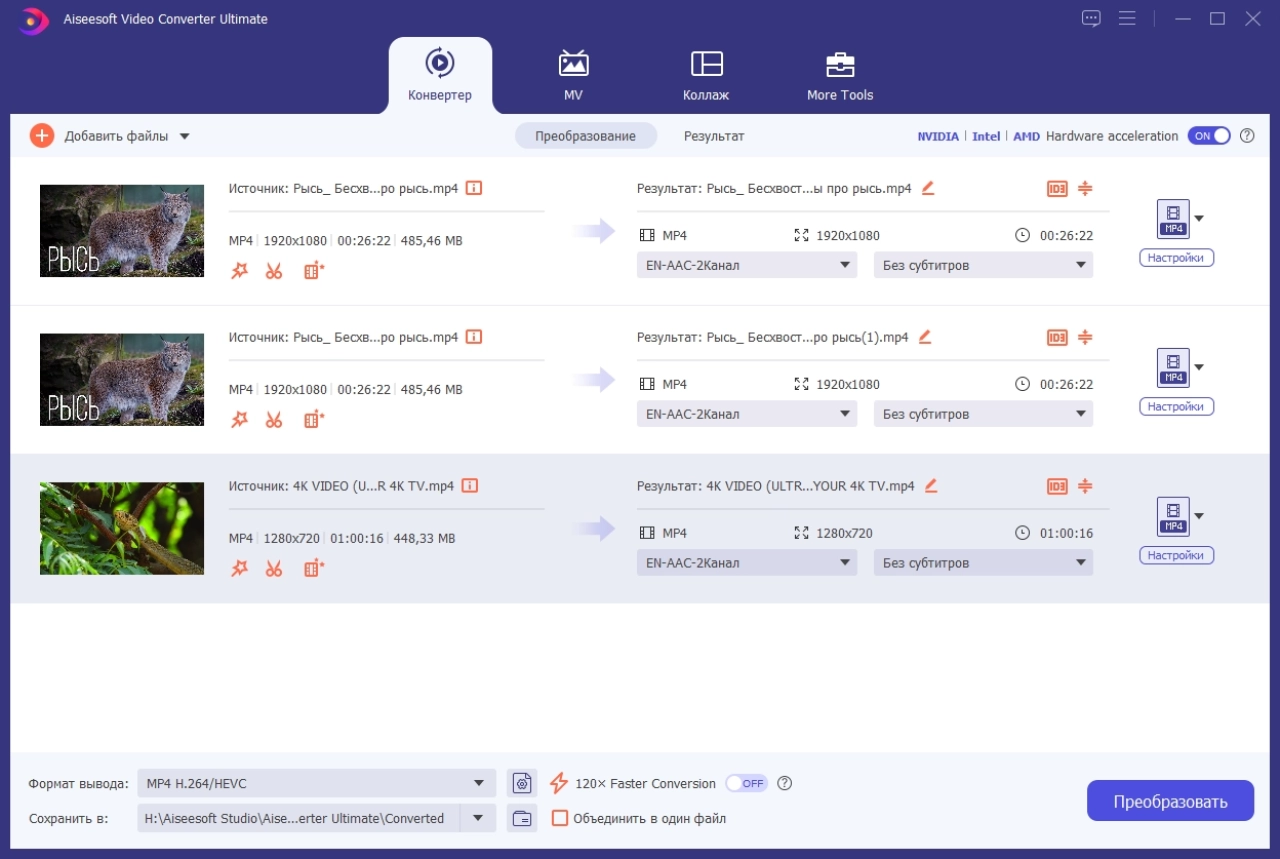Switch to the MV tab
1280x859 pixels.
pos(573,75)
